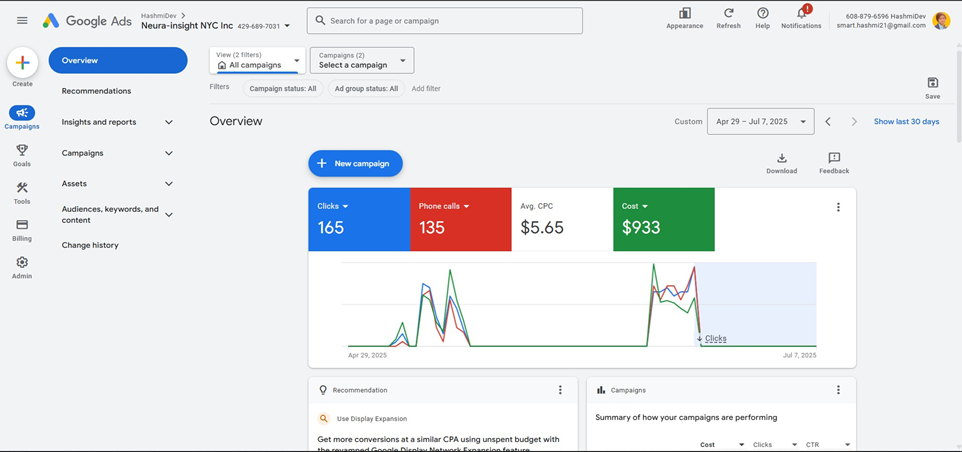Click Use Display Expansion recommendation

(x=372, y=419)
